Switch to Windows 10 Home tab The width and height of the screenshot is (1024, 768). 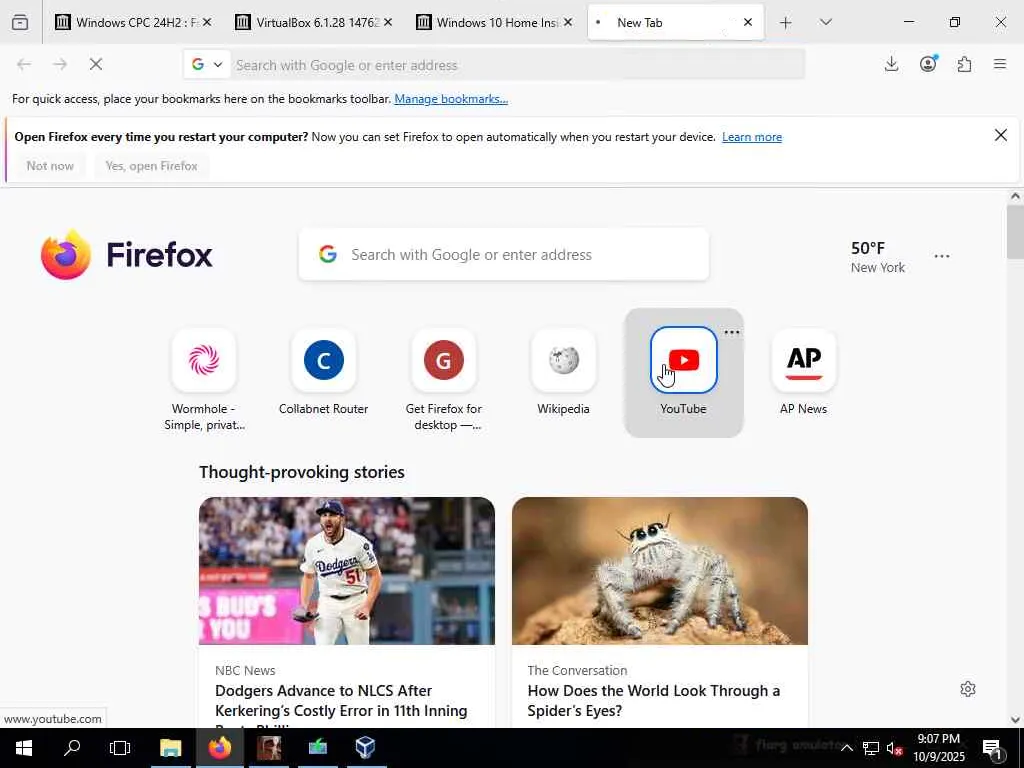494,23
